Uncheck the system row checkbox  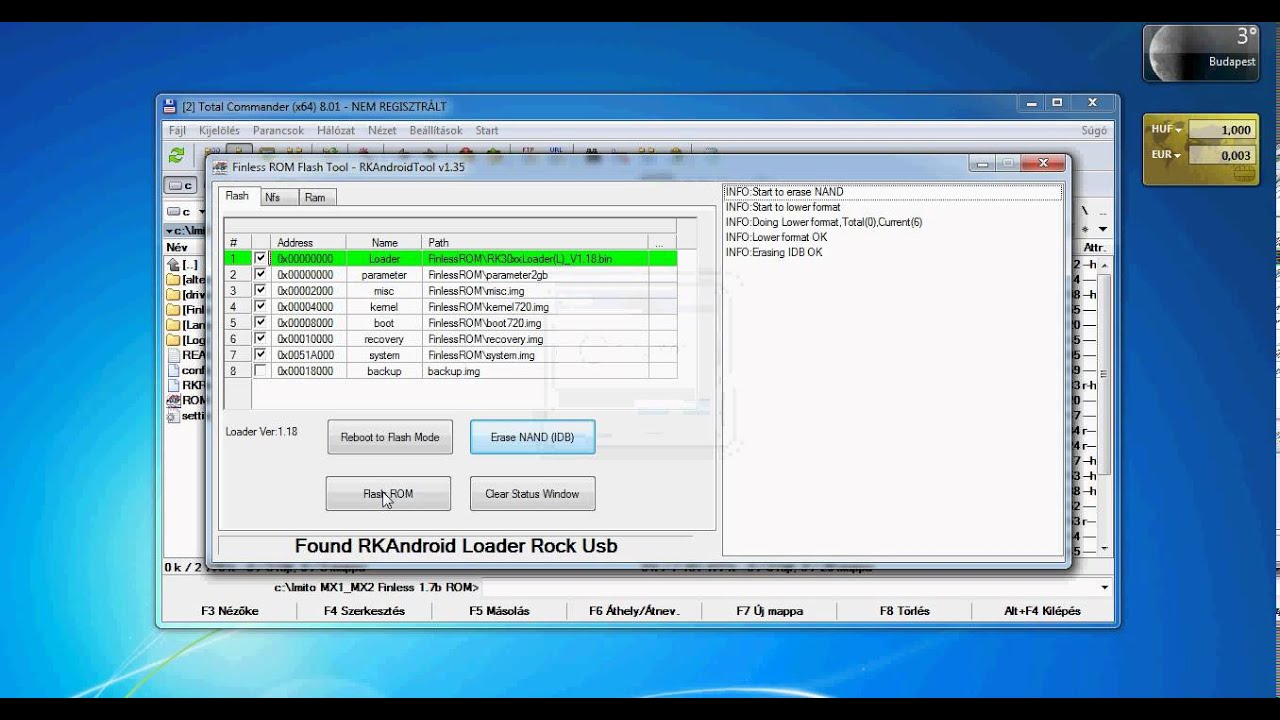(x=261, y=354)
